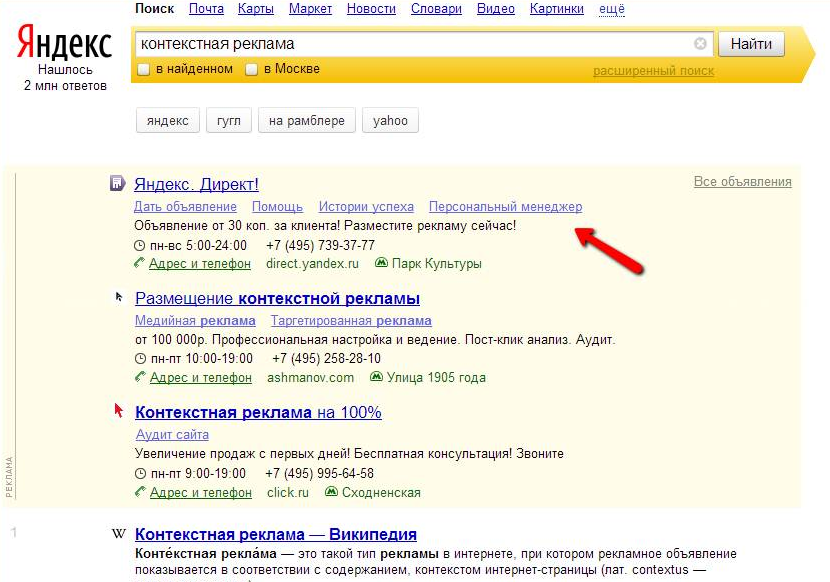Open Карты in the top navigation
Image resolution: width=830 pixels, height=582 pixels.
point(256,9)
